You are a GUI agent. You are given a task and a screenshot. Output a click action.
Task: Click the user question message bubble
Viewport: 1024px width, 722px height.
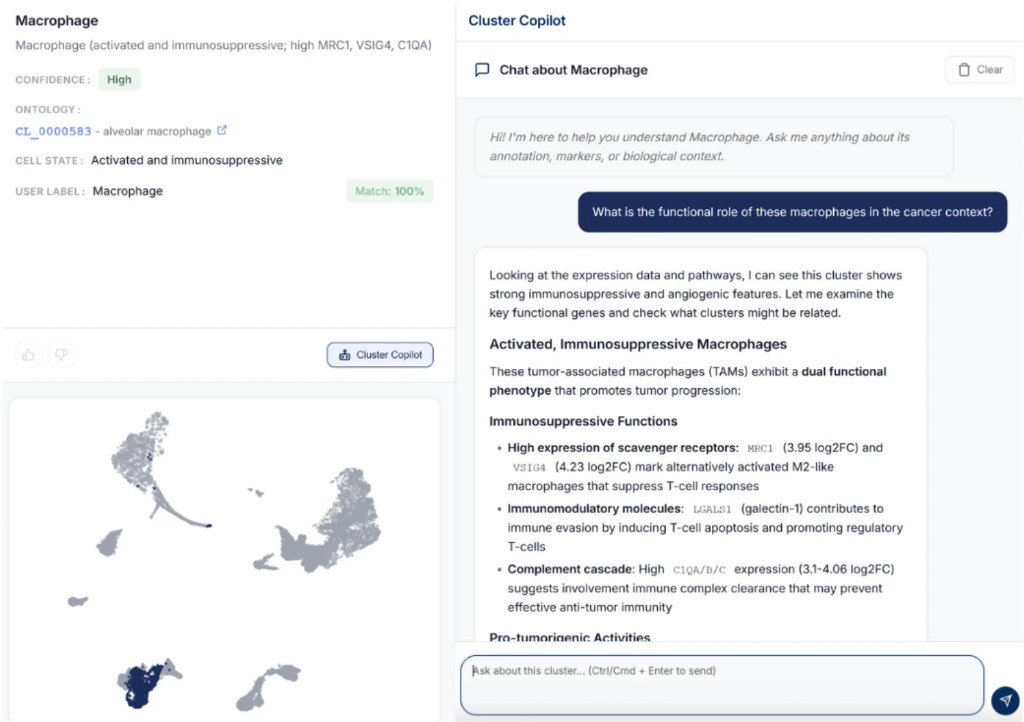point(792,212)
